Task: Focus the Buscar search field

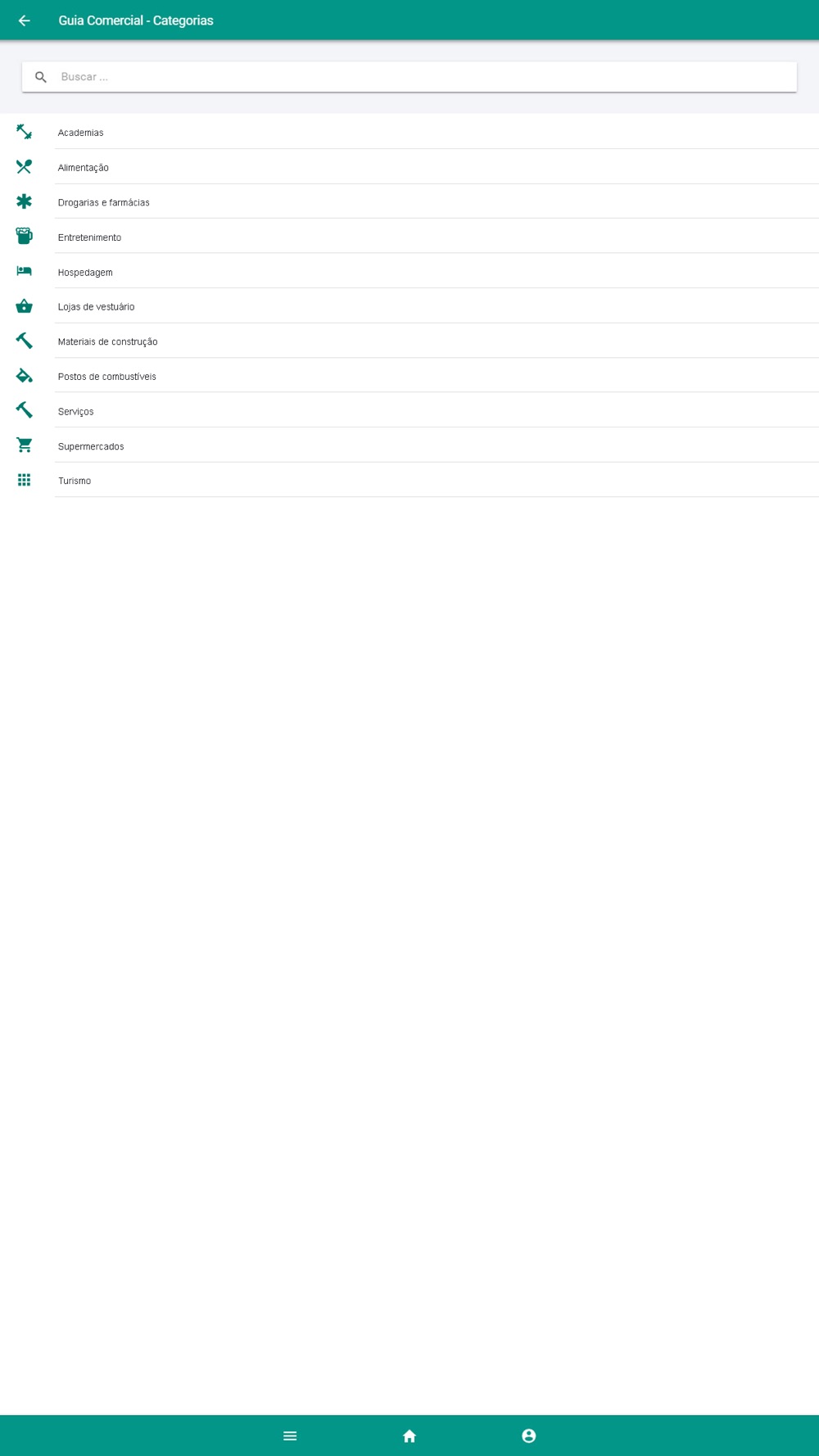Action: coord(409,77)
